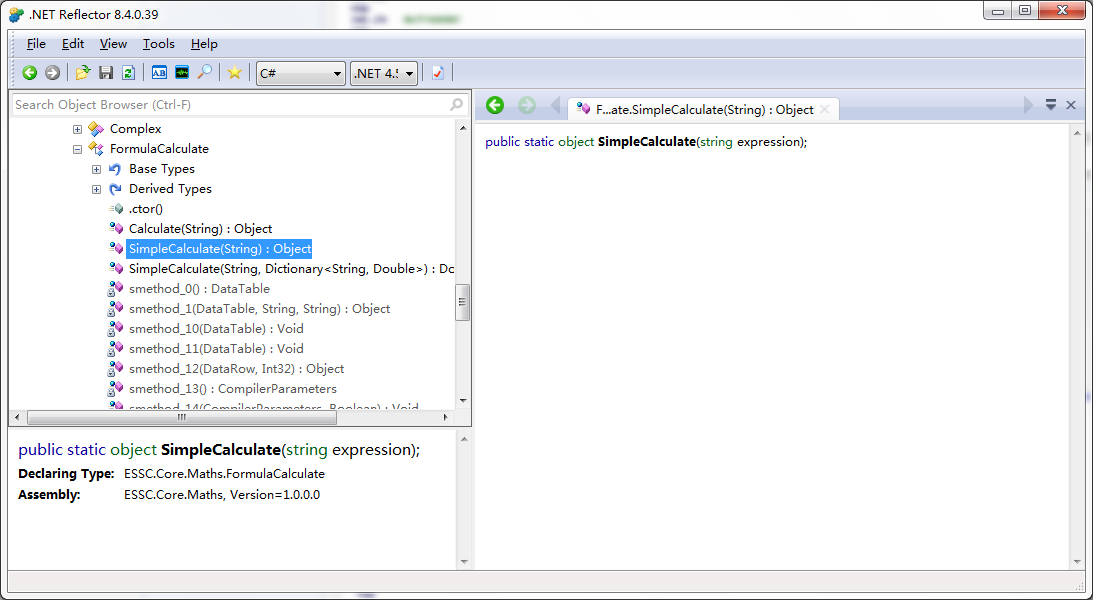Close the SimpleCalculate(String) tab

(825, 109)
